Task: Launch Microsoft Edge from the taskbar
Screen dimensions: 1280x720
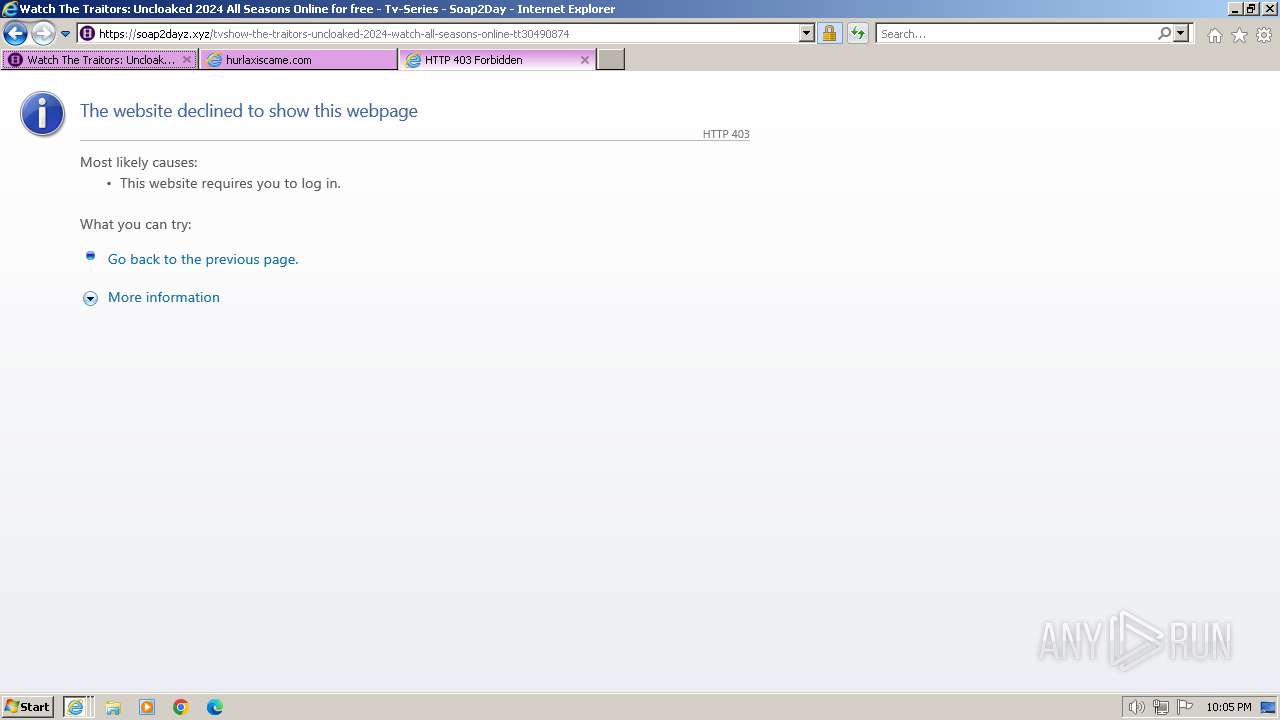Action: pos(215,707)
